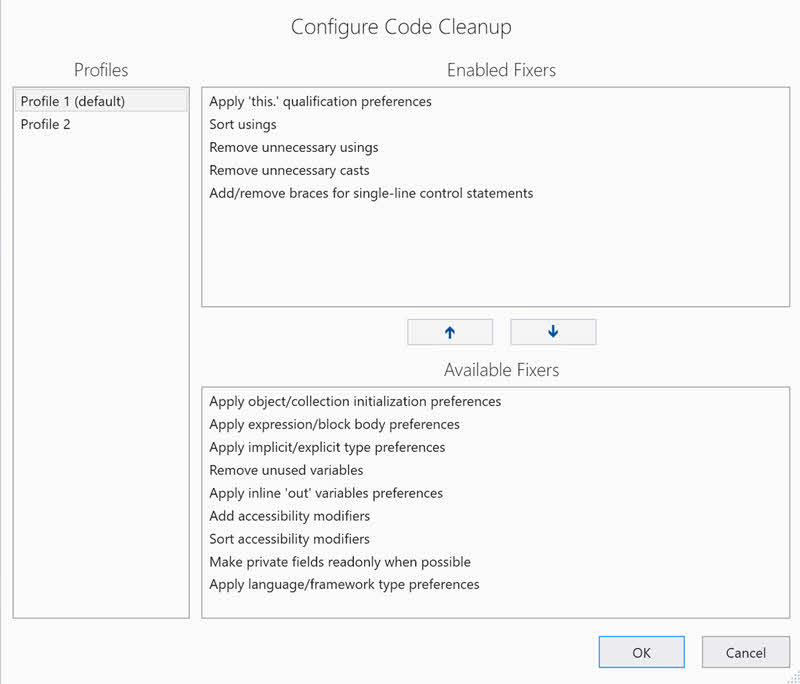This screenshot has height=684, width=800.
Task: Select 'Remove unnecessary usings' fixer
Action: (293, 147)
